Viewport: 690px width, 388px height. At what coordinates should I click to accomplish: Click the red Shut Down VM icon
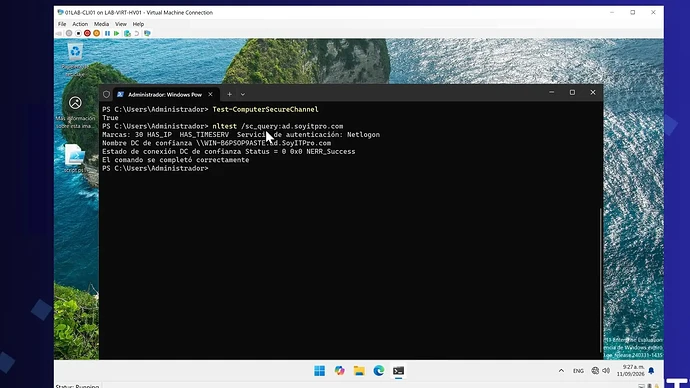87,33
